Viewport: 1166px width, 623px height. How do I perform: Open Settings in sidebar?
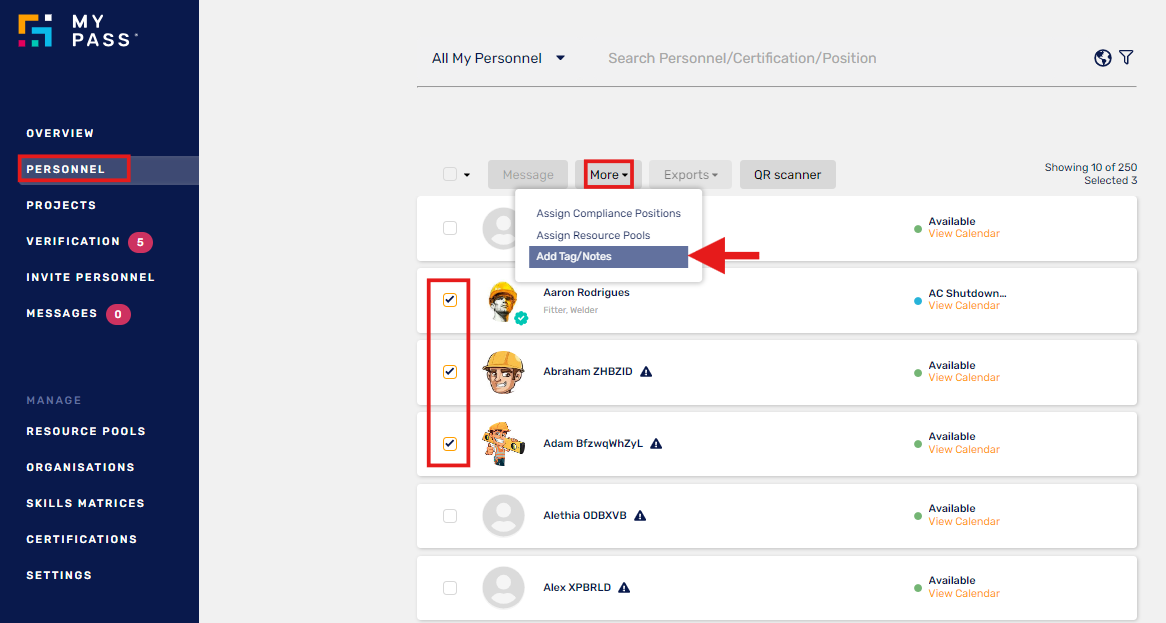(x=59, y=575)
